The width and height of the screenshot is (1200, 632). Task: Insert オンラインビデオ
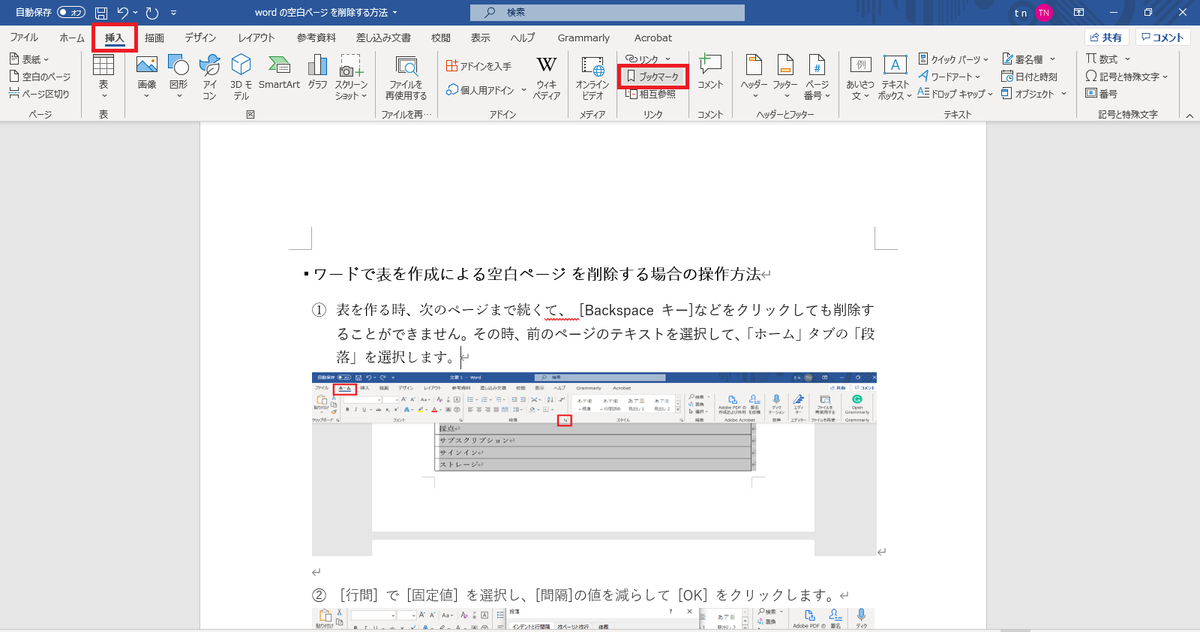[x=593, y=76]
